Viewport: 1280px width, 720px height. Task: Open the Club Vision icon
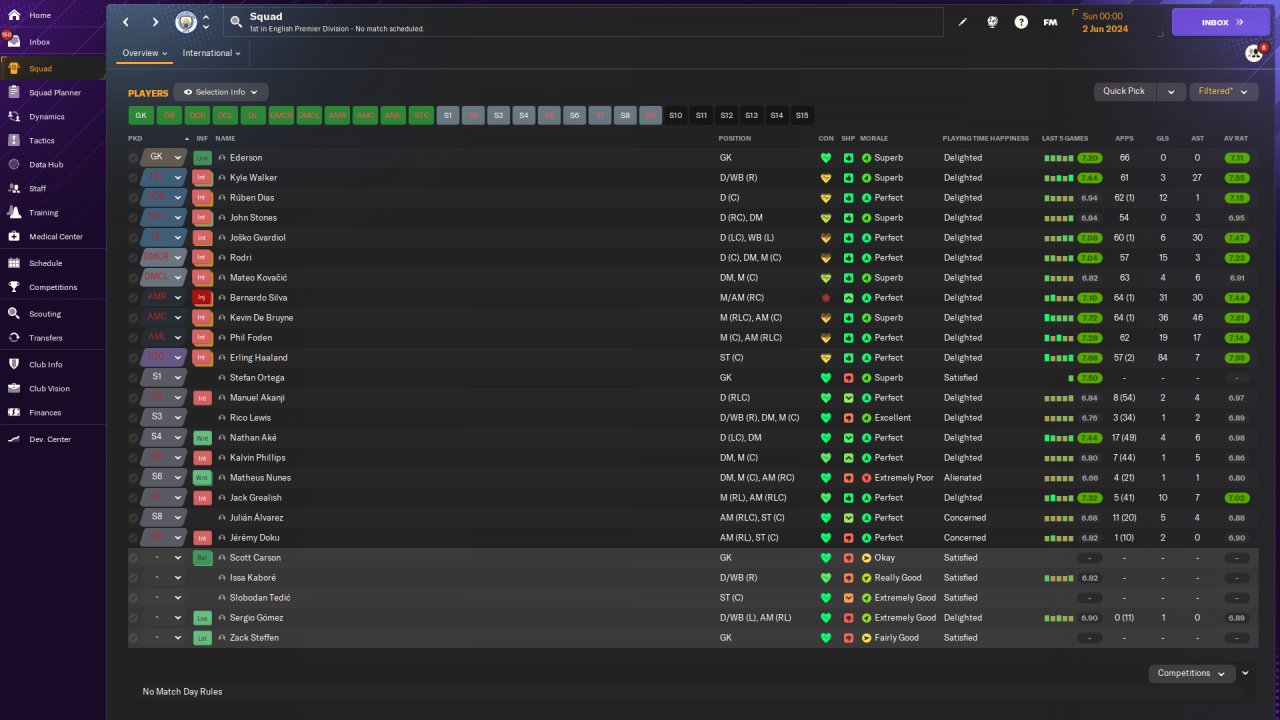[14, 388]
